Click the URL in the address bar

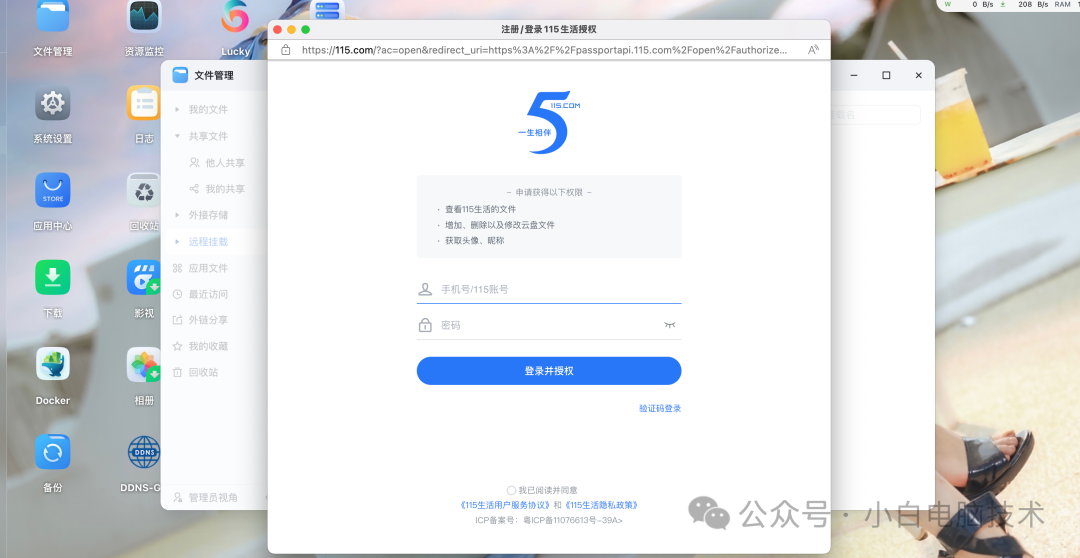coord(544,50)
